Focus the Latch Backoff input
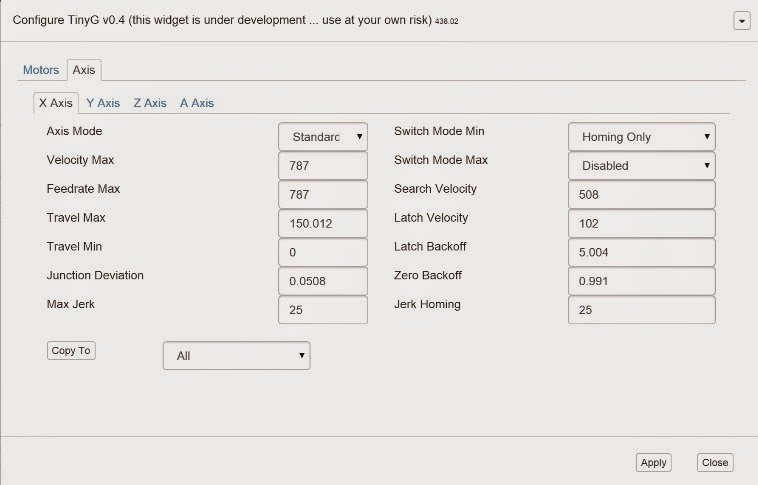 pos(641,253)
